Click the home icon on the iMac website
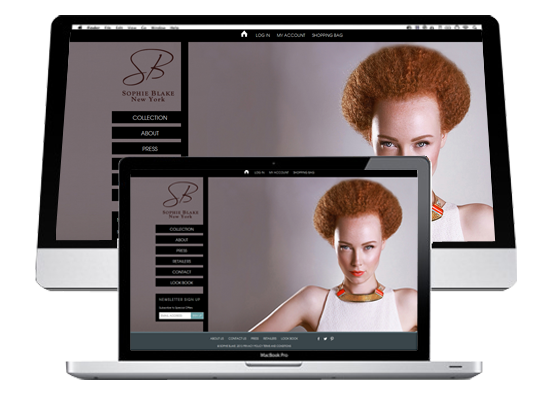The height and width of the screenshot is (395, 550). coord(244,34)
